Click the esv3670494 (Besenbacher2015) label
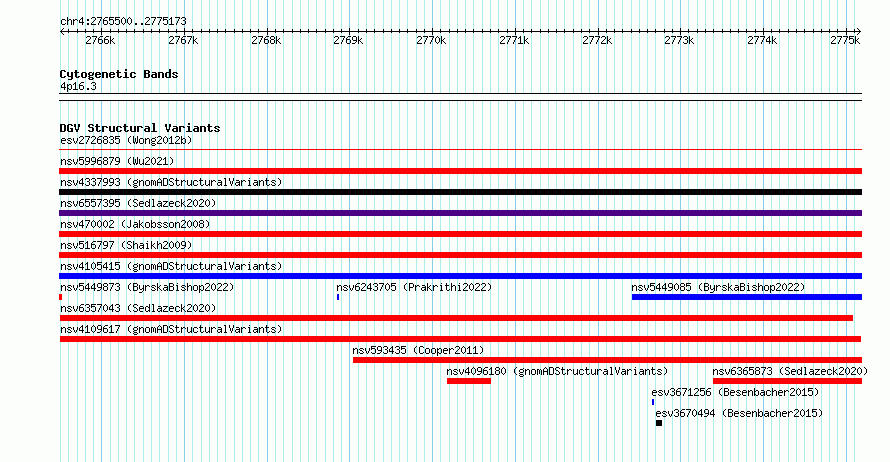This screenshot has height=462, width=890. 739,413
